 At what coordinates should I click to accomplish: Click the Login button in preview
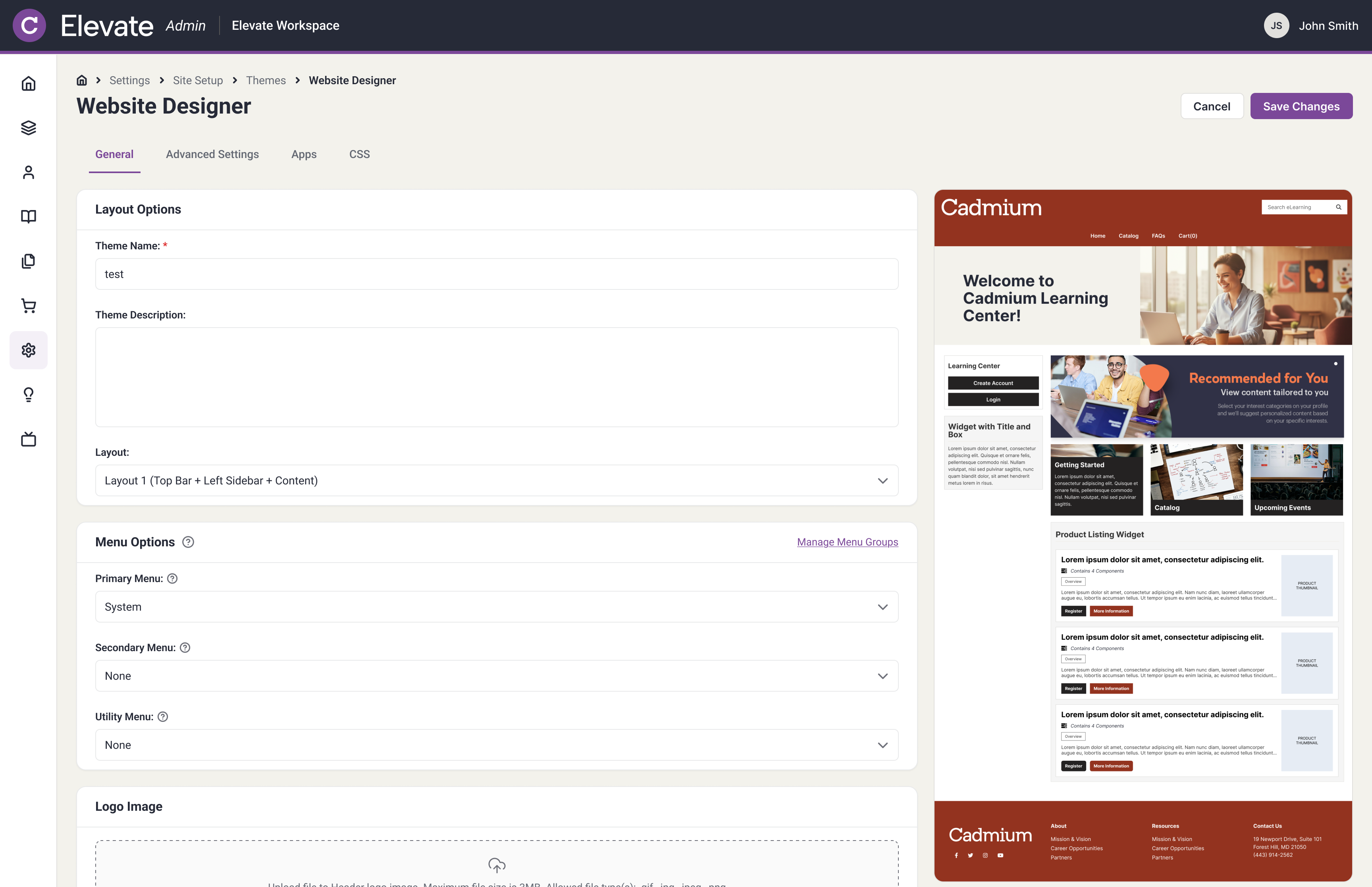coord(993,400)
